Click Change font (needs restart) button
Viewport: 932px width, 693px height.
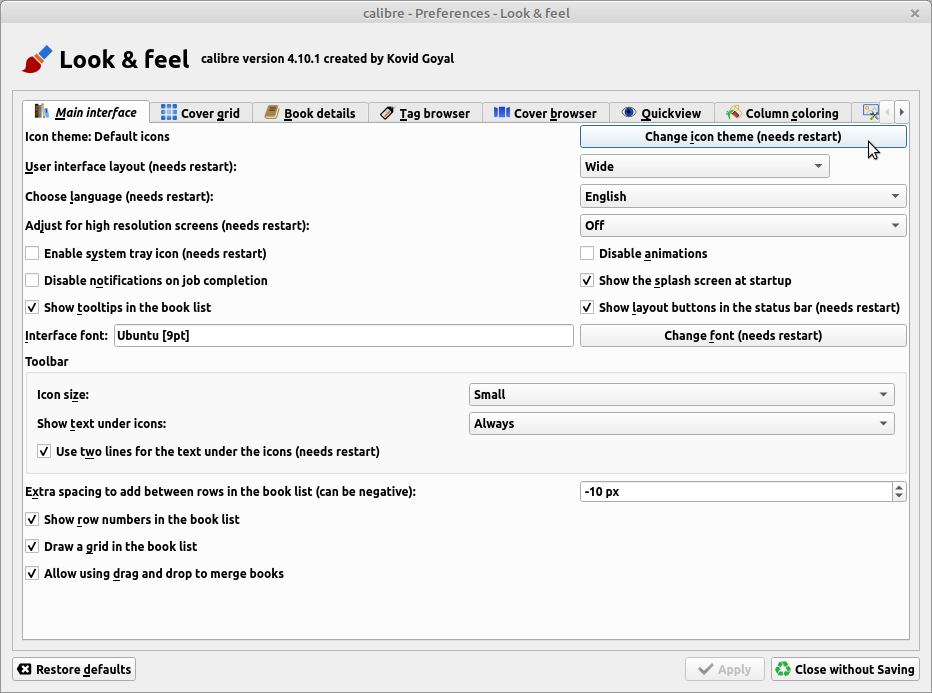tap(743, 336)
